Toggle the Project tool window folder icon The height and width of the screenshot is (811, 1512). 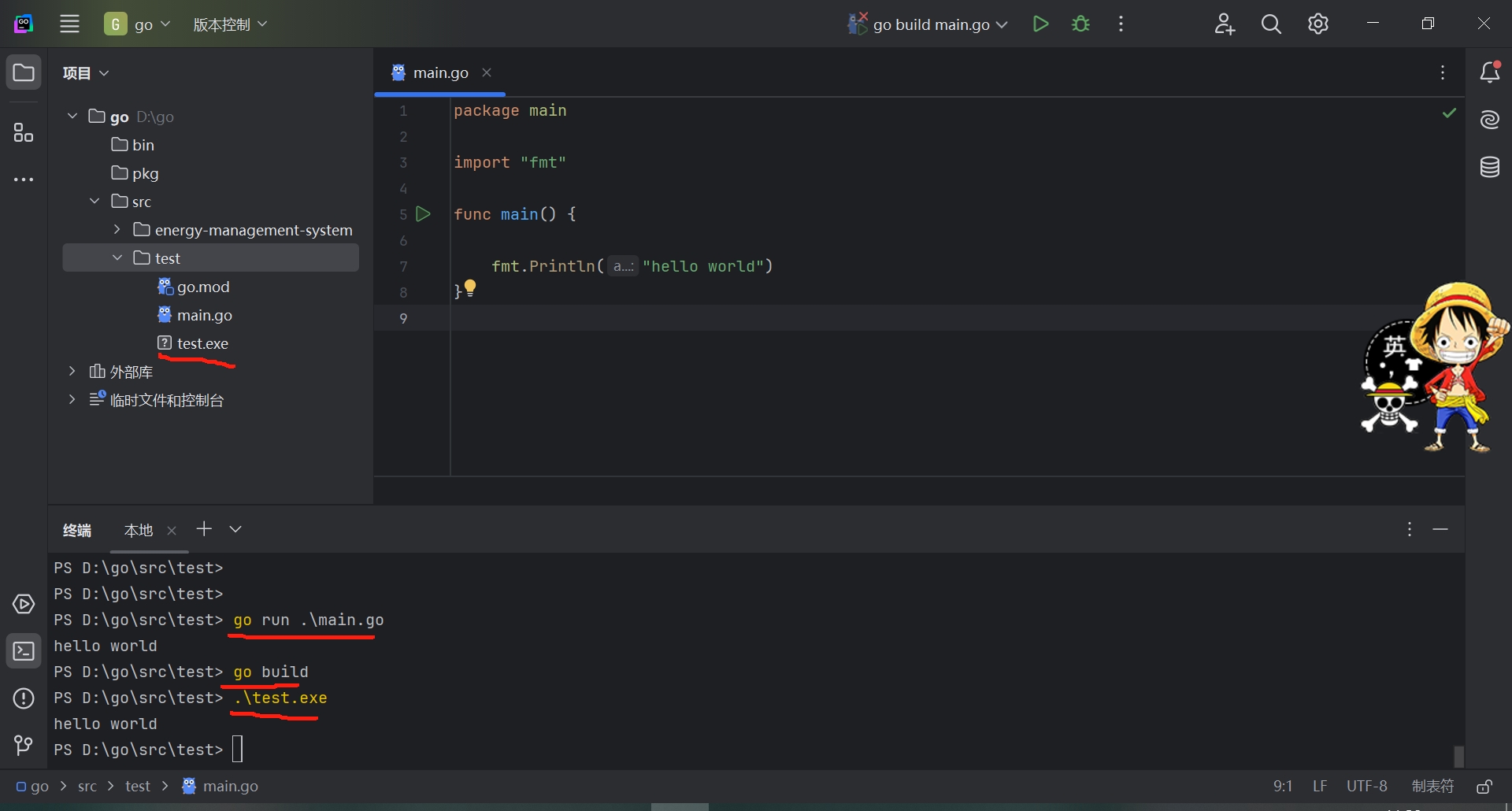(24, 73)
